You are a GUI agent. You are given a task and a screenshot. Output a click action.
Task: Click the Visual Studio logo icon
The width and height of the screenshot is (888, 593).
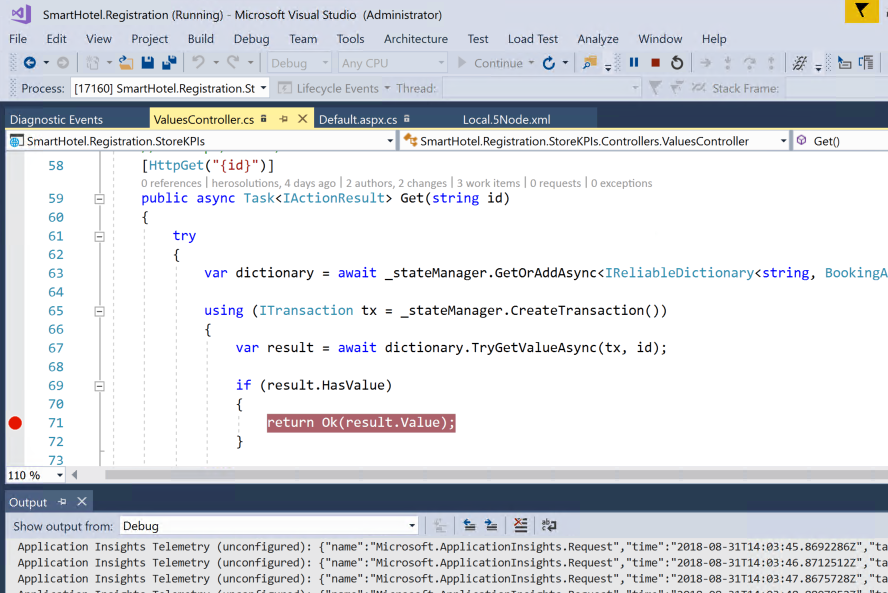coord(21,14)
